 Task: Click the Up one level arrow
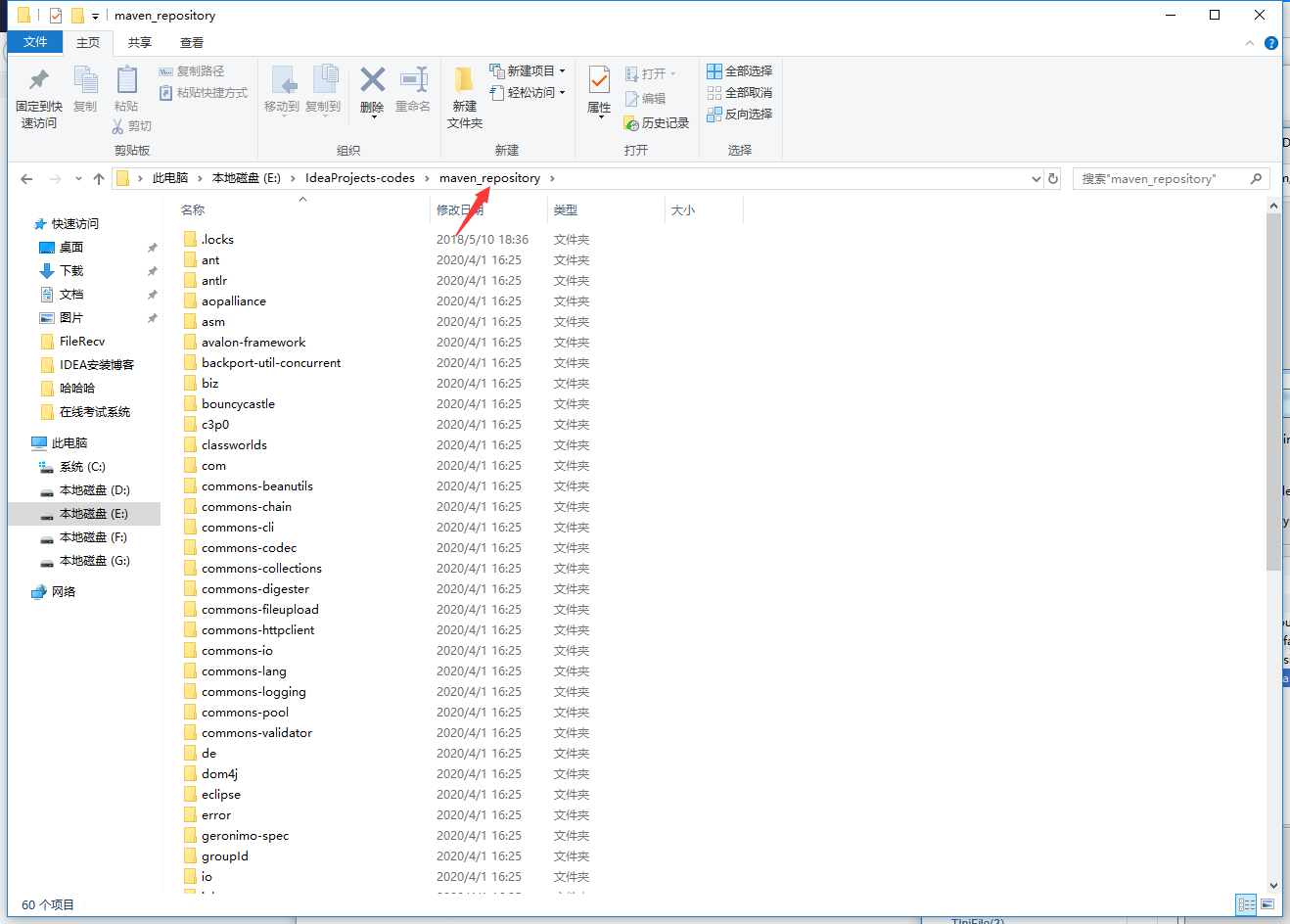point(99,179)
